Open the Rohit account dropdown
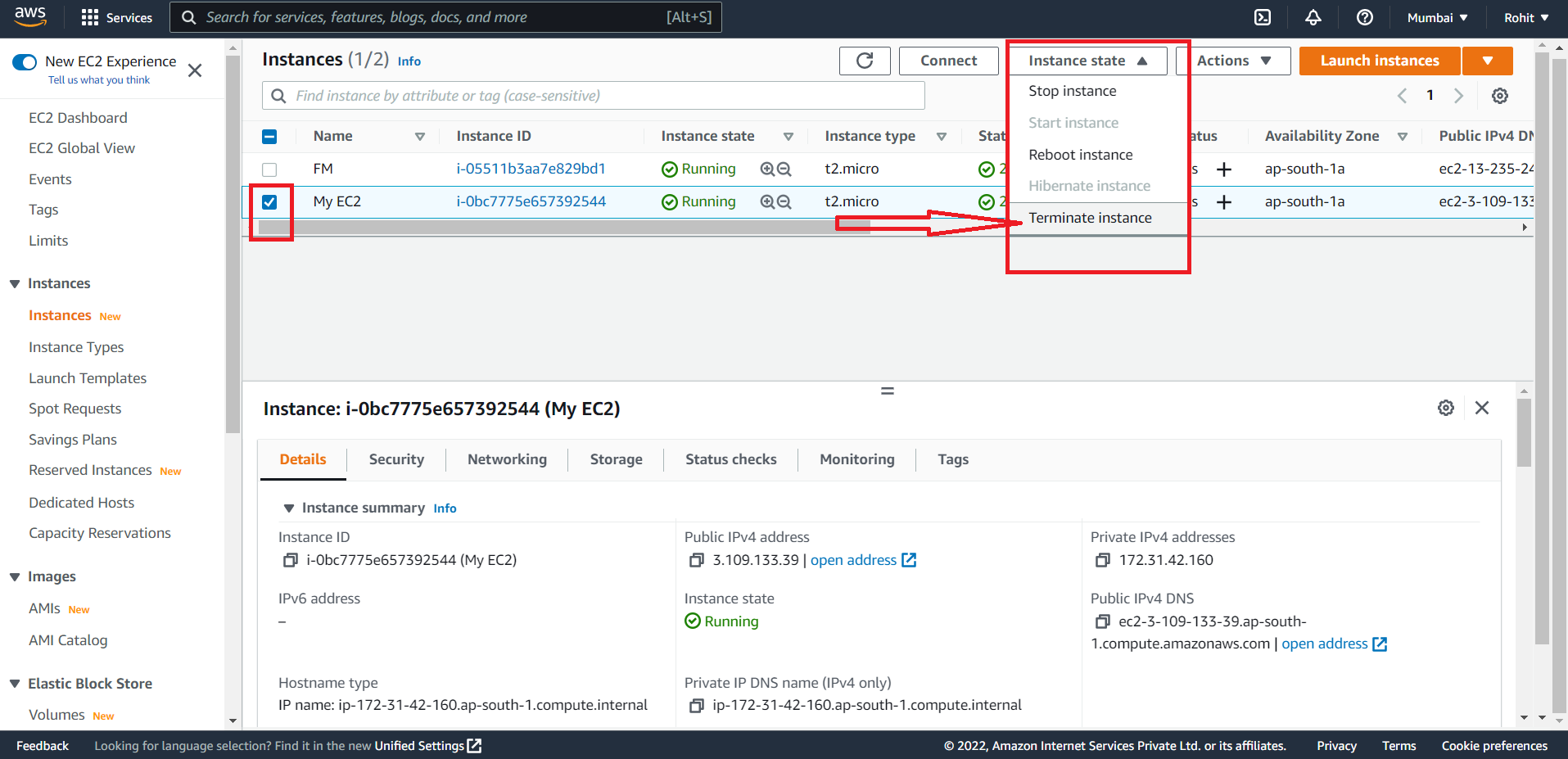The image size is (1568, 759). click(x=1526, y=17)
